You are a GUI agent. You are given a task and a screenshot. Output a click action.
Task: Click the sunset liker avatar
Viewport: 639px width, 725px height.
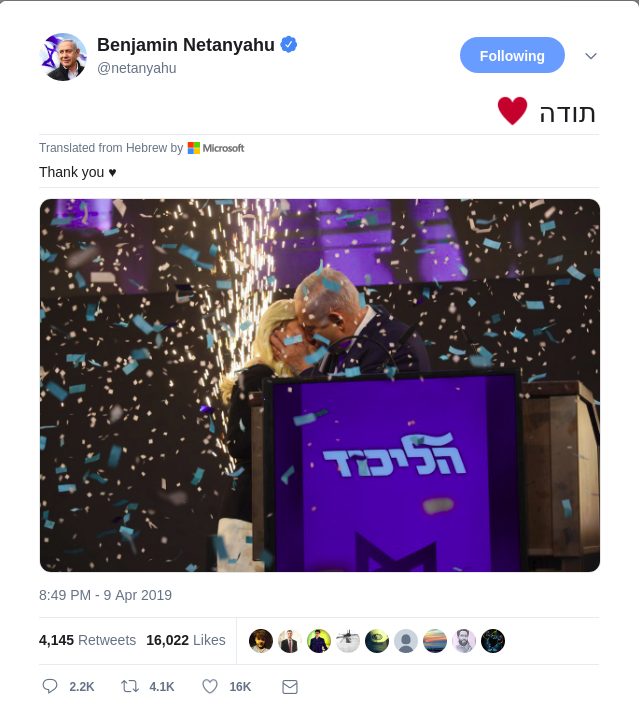point(435,641)
